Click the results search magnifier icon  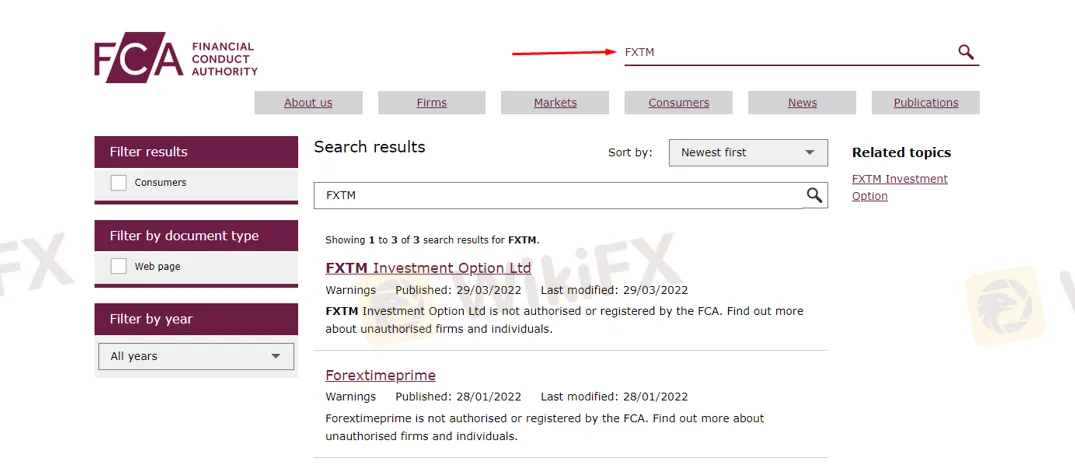point(814,195)
